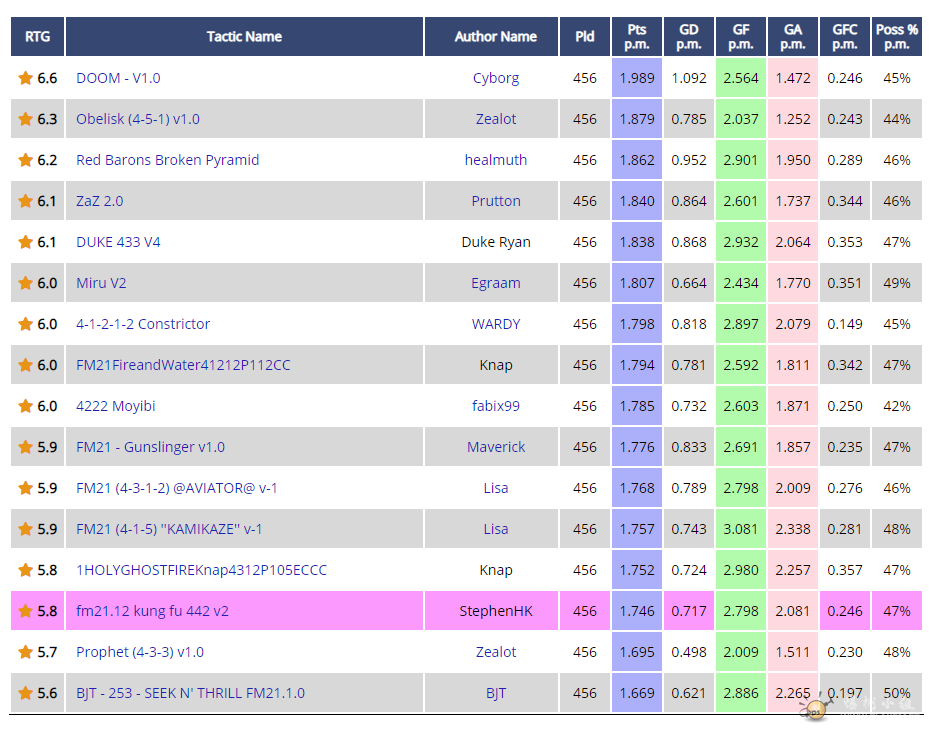Sort by GF p.m. column header
The width and height of the screenshot is (929, 731).
pos(741,37)
